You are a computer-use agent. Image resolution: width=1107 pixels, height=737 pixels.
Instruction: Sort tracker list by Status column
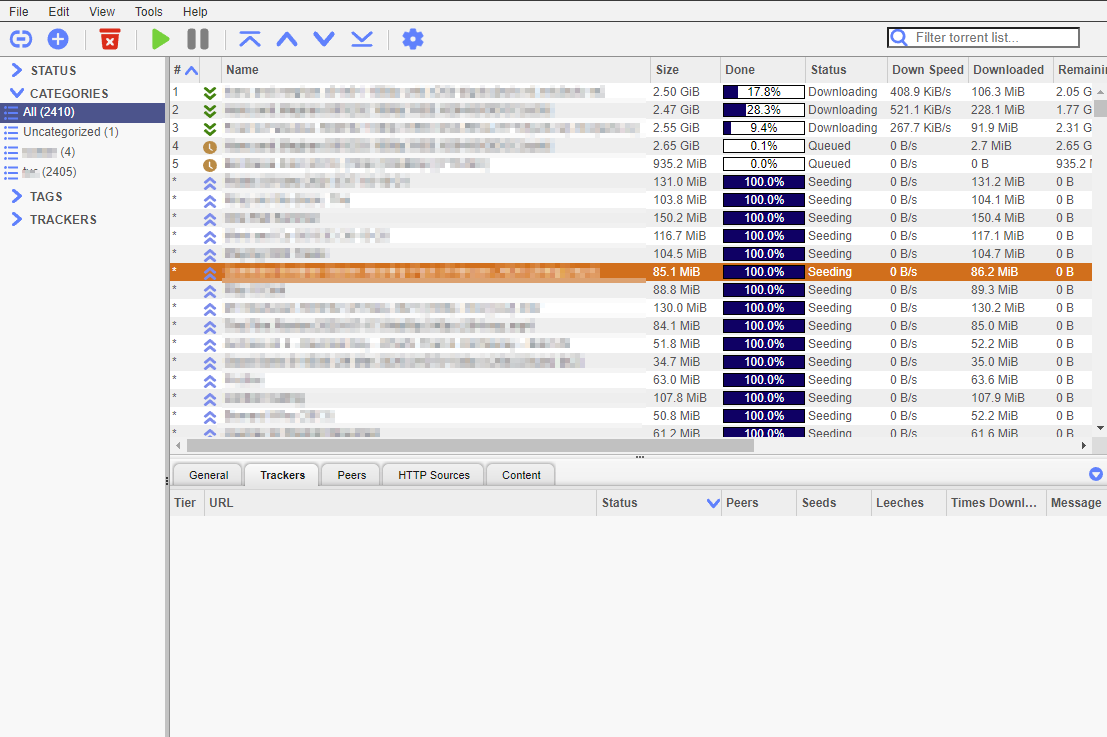(659, 503)
